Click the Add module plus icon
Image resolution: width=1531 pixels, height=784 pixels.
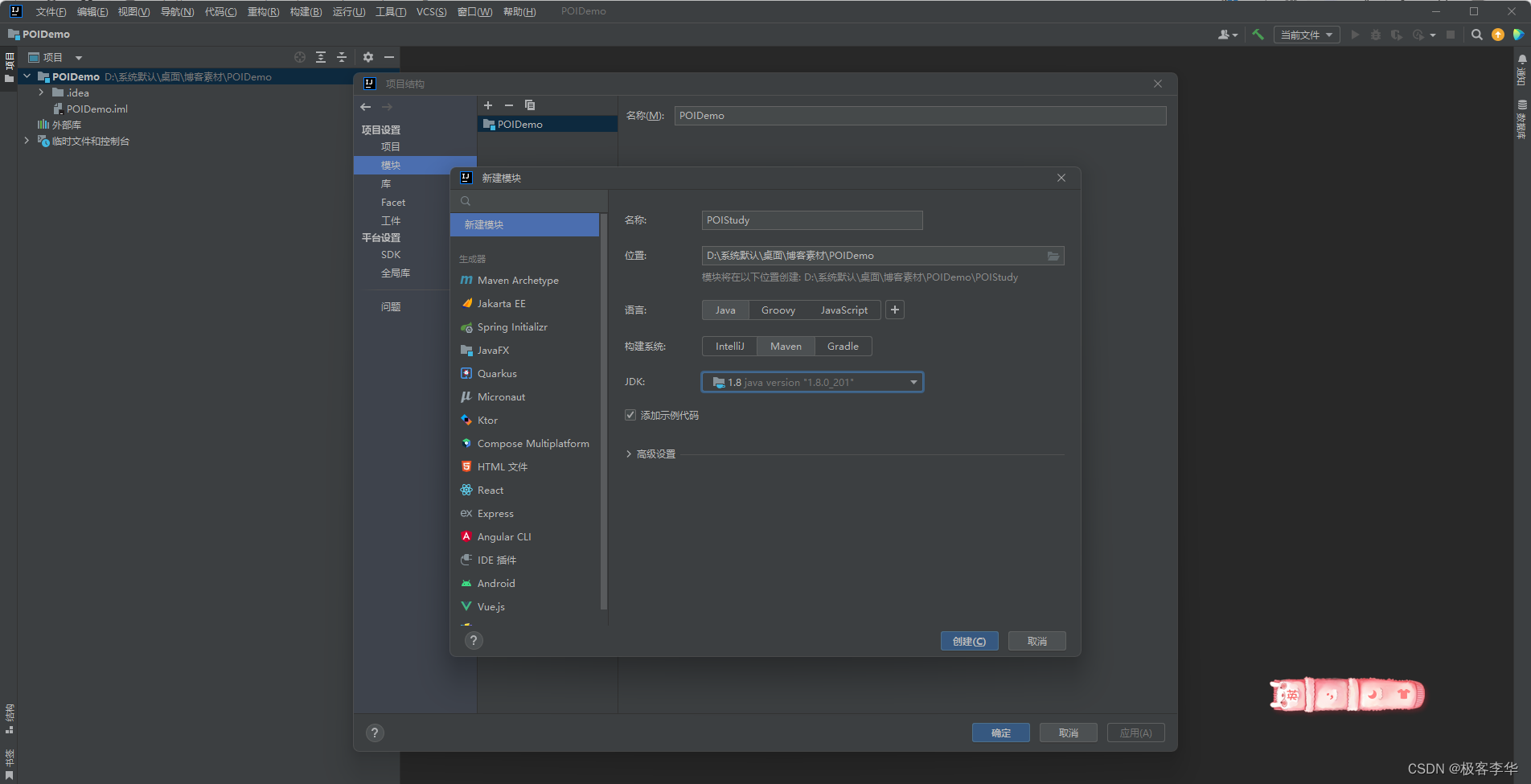click(x=488, y=105)
